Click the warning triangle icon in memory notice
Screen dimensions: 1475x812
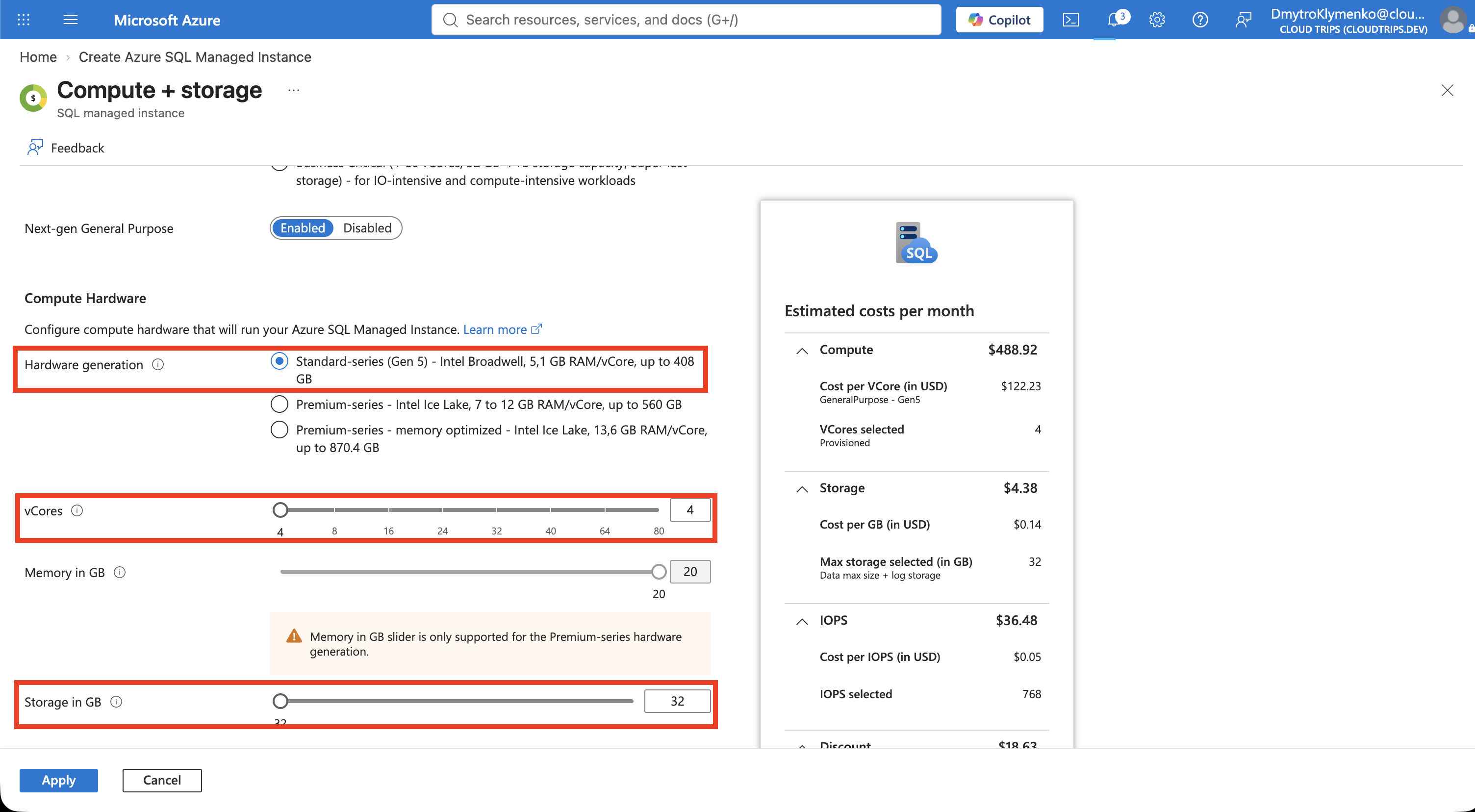pos(294,636)
